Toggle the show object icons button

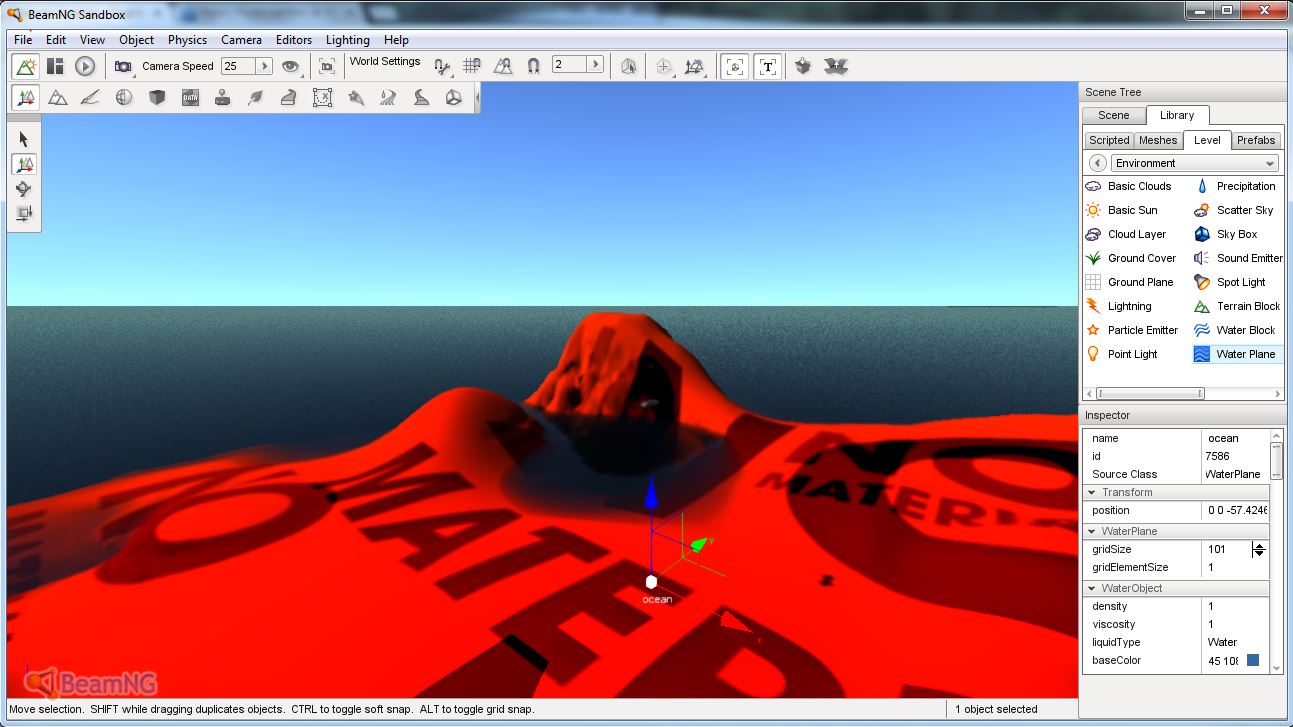point(735,67)
